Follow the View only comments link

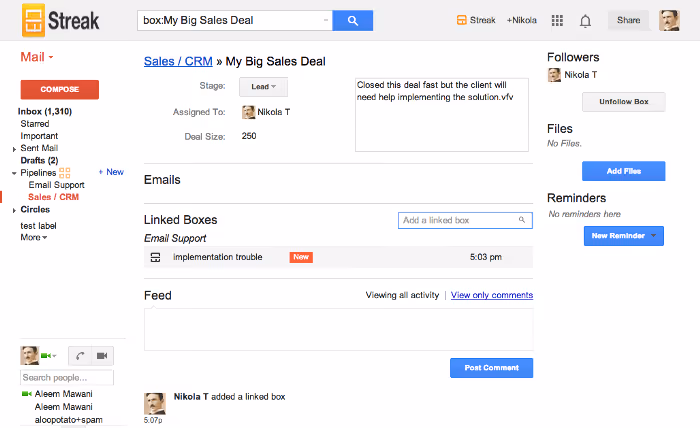point(492,295)
